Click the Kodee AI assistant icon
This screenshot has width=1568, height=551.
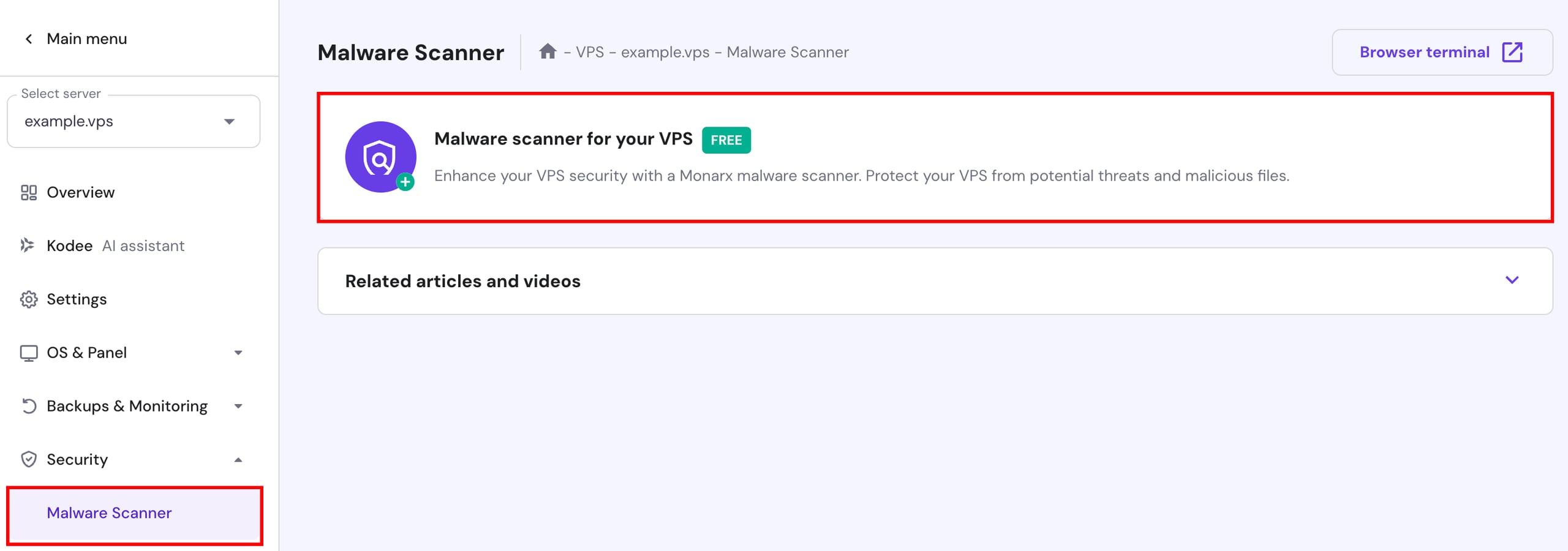tap(28, 246)
